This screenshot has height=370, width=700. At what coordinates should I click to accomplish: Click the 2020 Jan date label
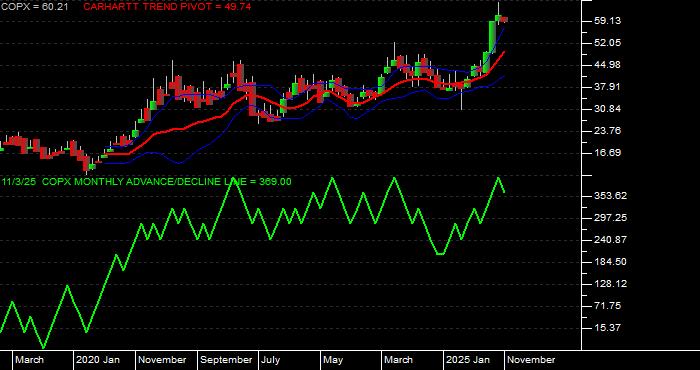(98, 360)
